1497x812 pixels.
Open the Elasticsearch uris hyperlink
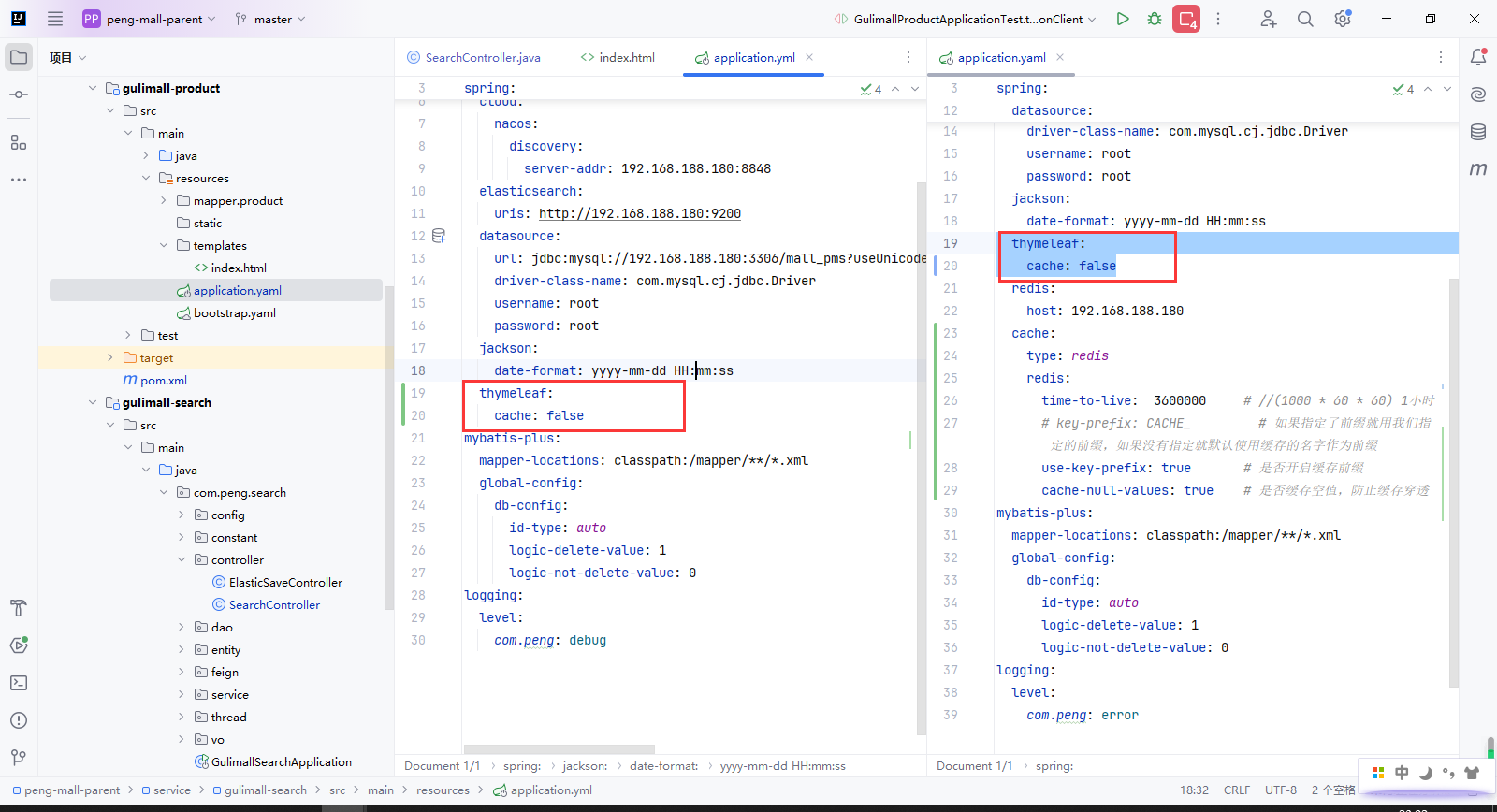(640, 213)
